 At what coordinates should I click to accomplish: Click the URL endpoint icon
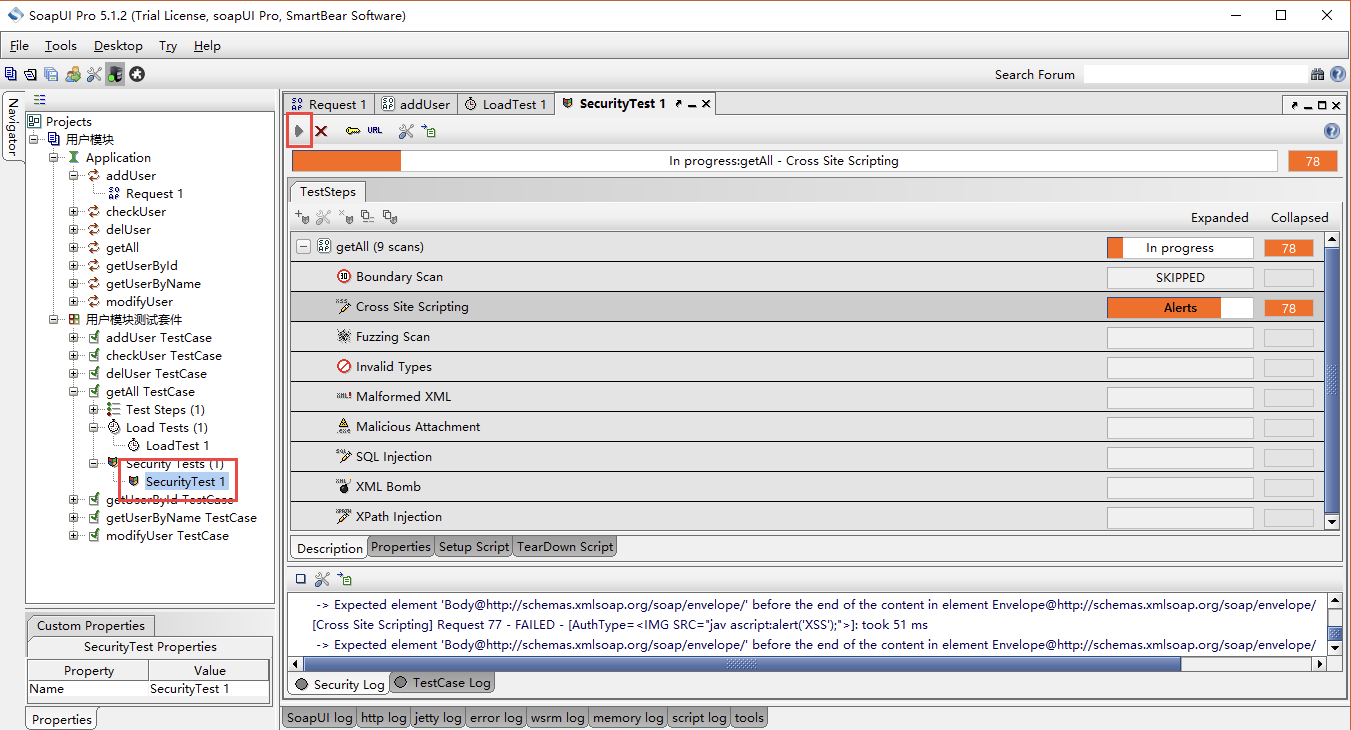click(375, 131)
